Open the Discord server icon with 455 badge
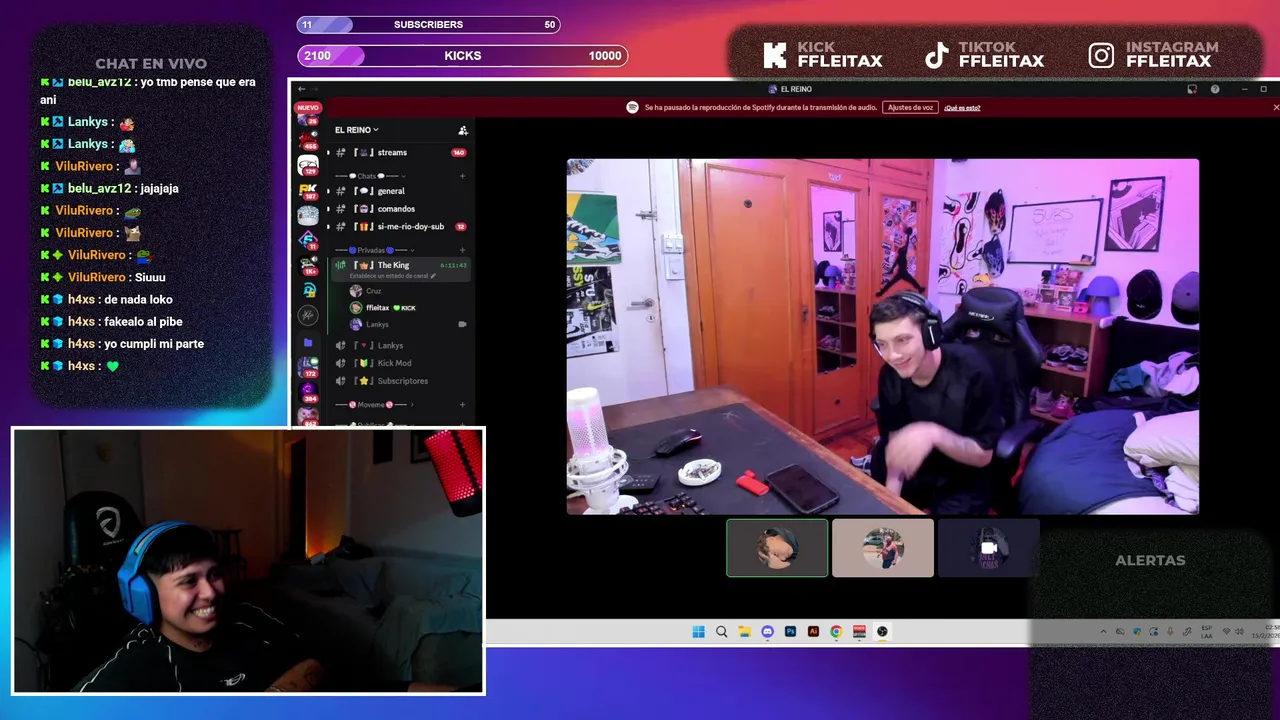Screen dimensions: 1280x720 click(x=308, y=140)
